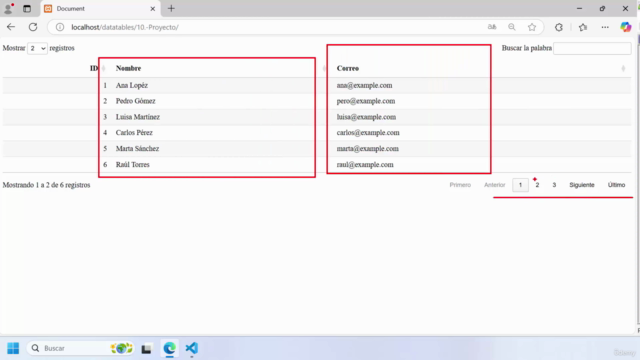Open the Mostrar registros dropdown
The image size is (640, 360).
[37, 48]
